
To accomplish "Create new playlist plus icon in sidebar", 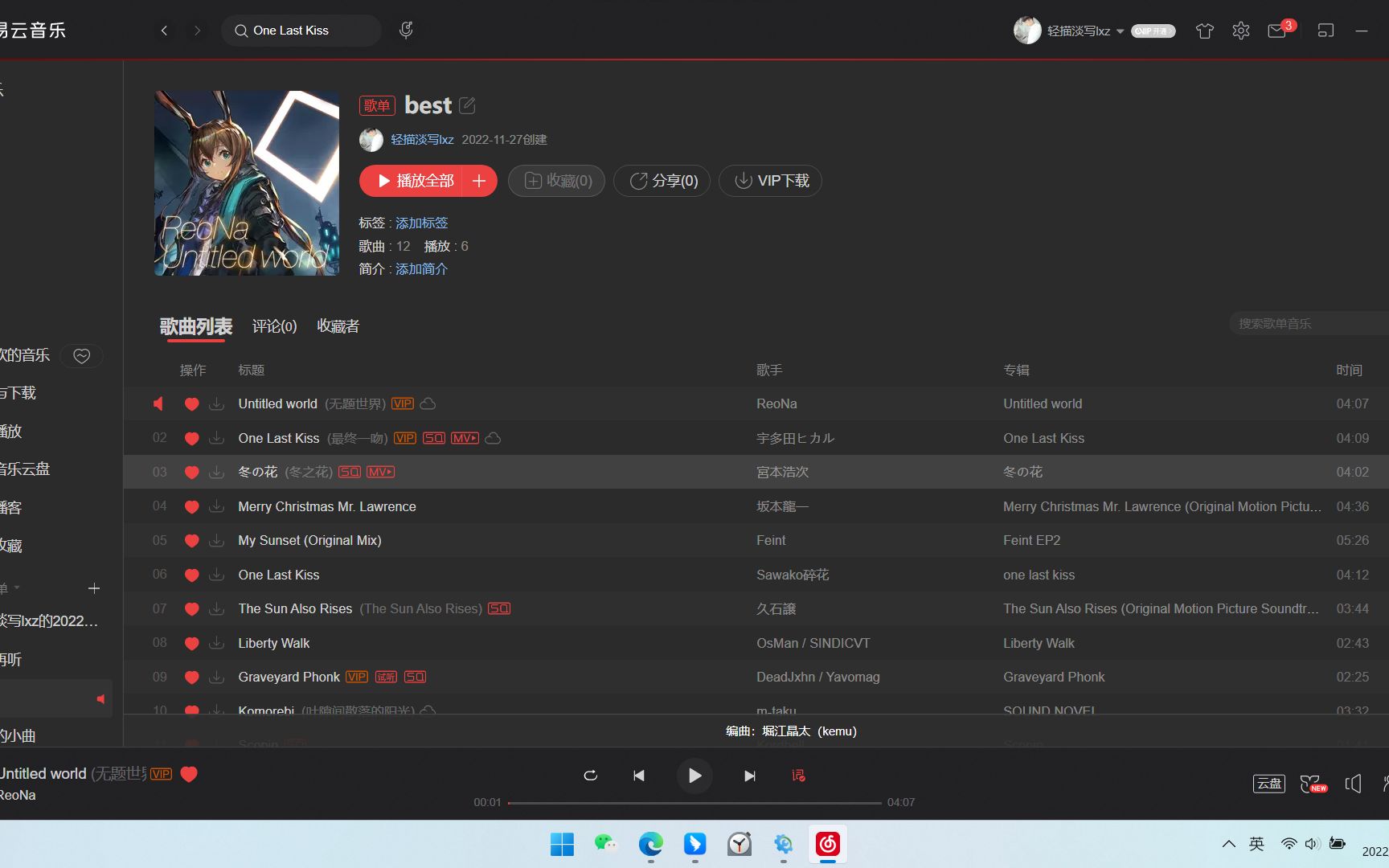I will tap(94, 588).
